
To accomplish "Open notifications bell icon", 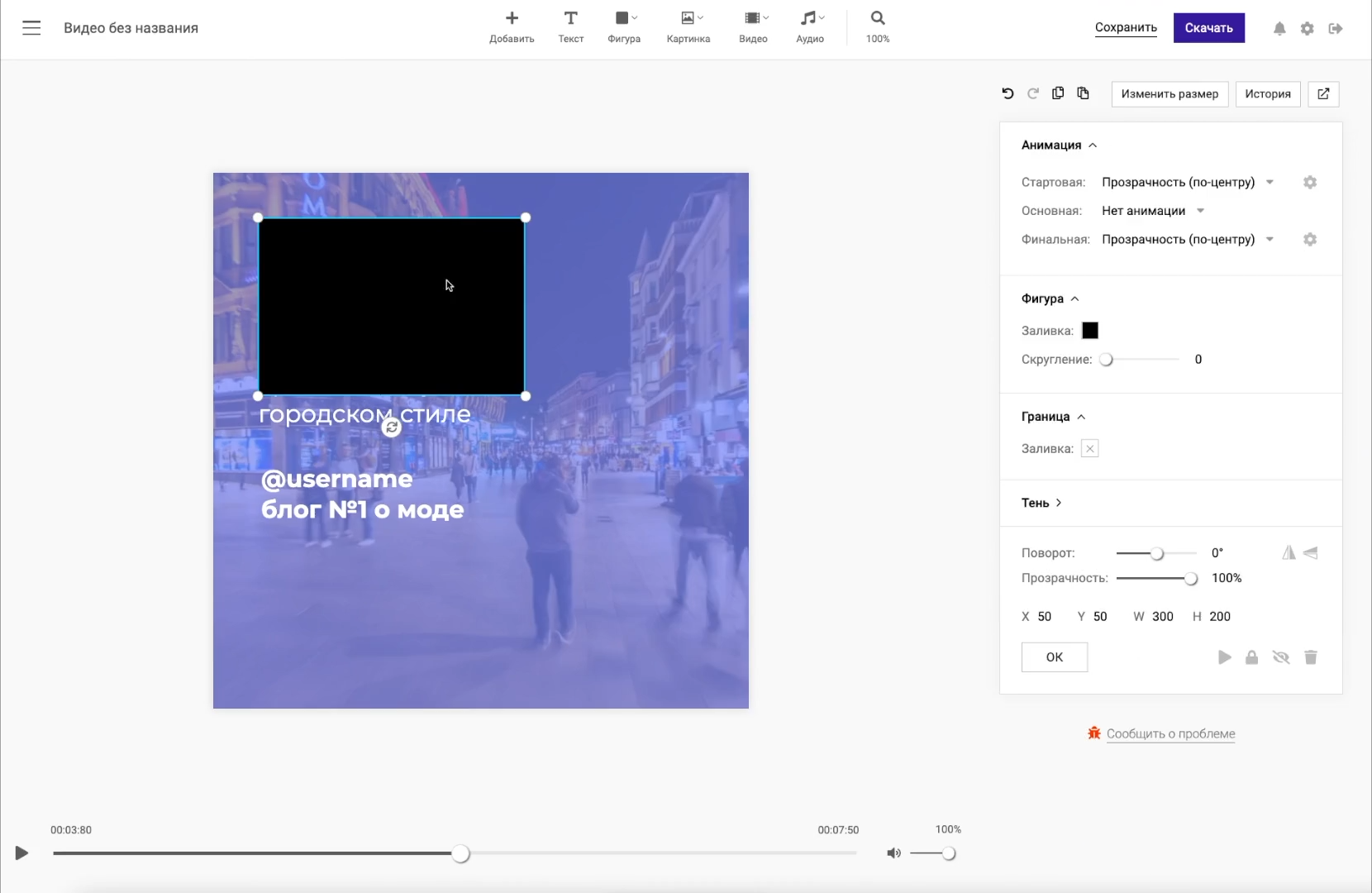I will [1279, 29].
